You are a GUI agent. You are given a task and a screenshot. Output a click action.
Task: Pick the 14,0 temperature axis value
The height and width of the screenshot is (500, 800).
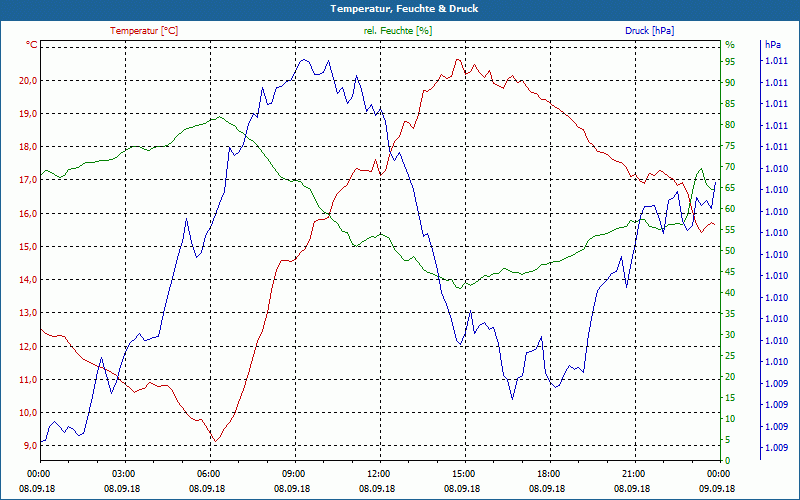click(x=28, y=280)
